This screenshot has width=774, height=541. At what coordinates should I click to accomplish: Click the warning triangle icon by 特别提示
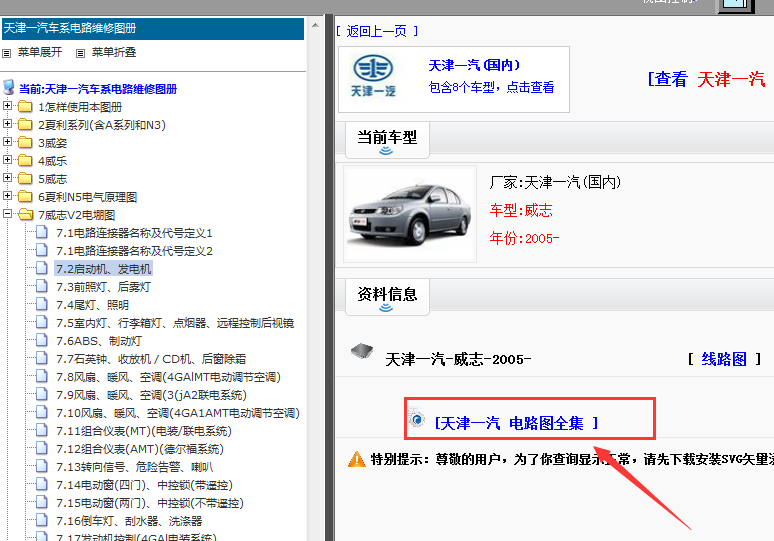[356, 460]
